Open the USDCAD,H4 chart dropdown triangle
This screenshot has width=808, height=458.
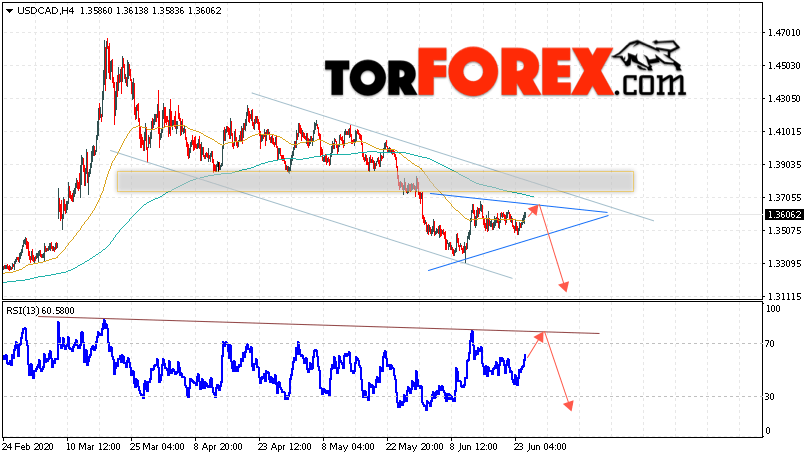pos(9,11)
